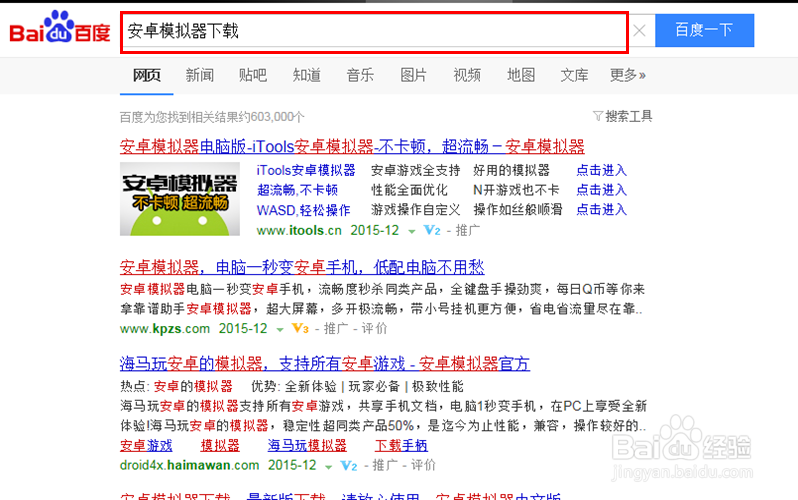Viewport: 798px width, 500px height.
Task: Click the 安卓游戏全支持 text
Action: pos(415,170)
